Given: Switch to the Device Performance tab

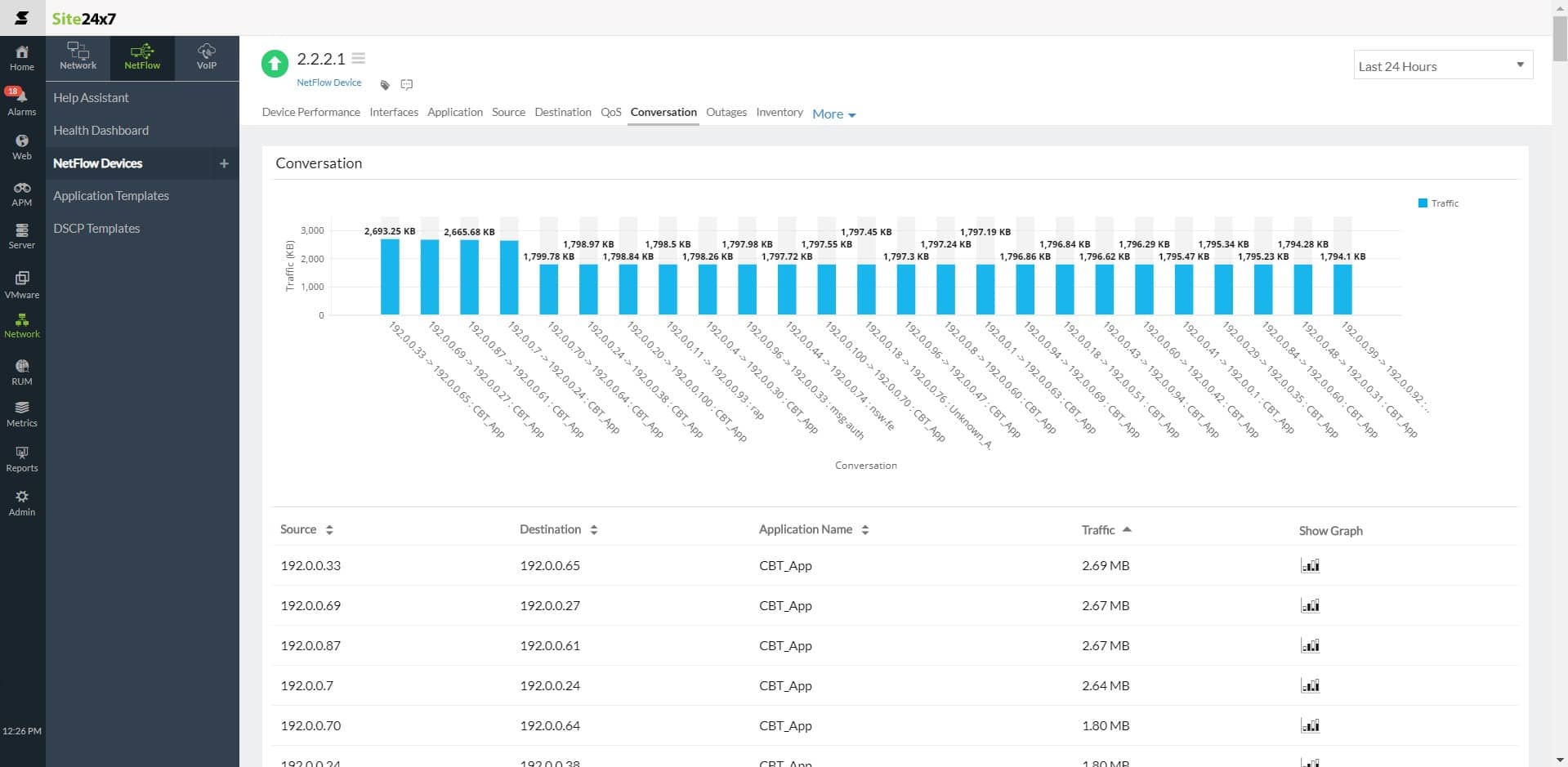Looking at the screenshot, I should 310,112.
